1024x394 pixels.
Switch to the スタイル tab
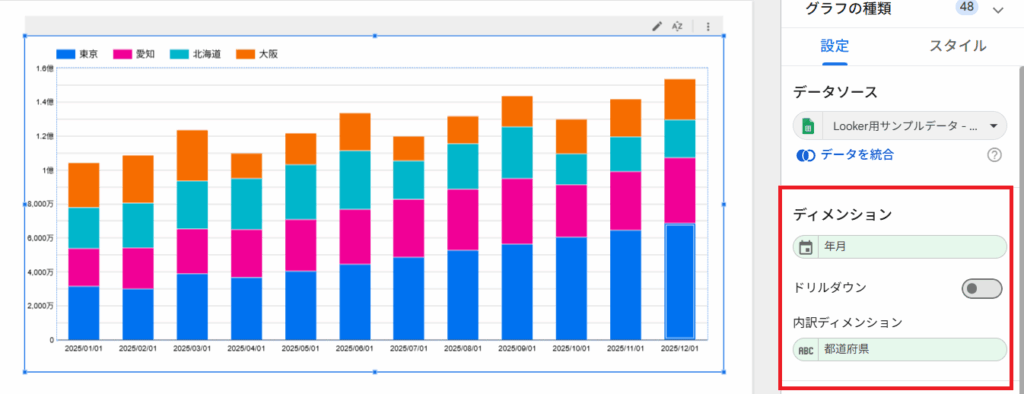click(957, 46)
